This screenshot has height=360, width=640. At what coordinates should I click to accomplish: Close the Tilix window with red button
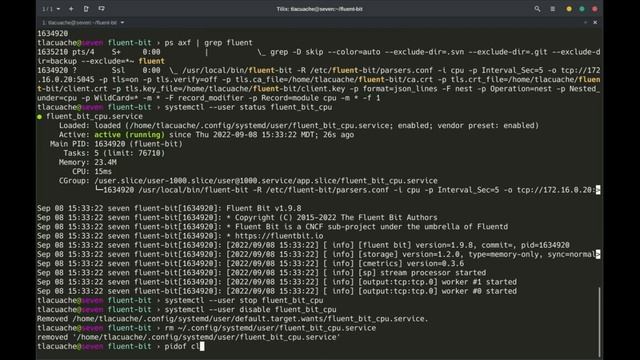point(595,9)
